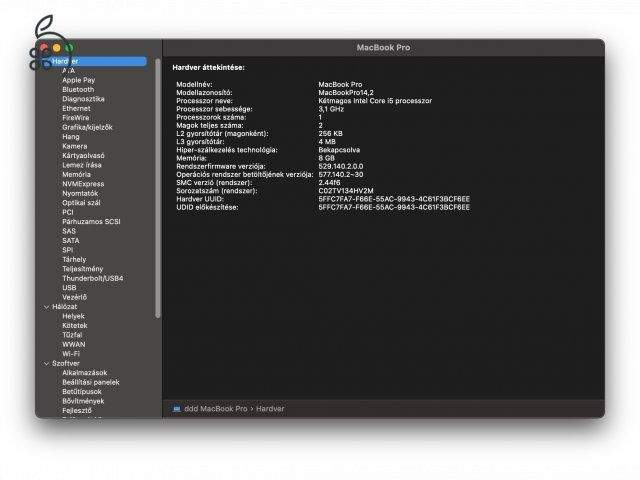Click the model identifier MacBookPro14,2
The height and width of the screenshot is (480, 640).
346,93
